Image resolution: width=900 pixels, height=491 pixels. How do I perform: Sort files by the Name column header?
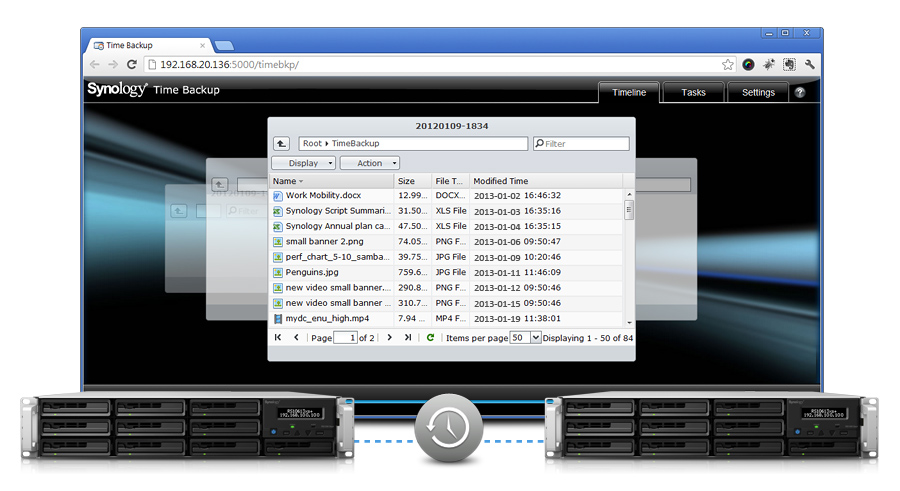[330, 181]
